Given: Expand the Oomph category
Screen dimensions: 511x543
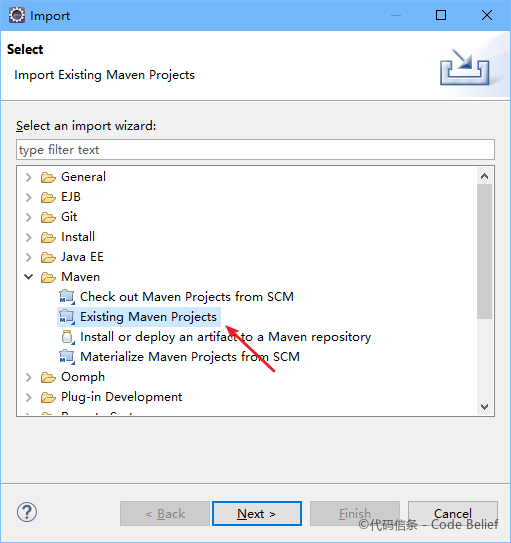Looking at the screenshot, I should [x=29, y=377].
